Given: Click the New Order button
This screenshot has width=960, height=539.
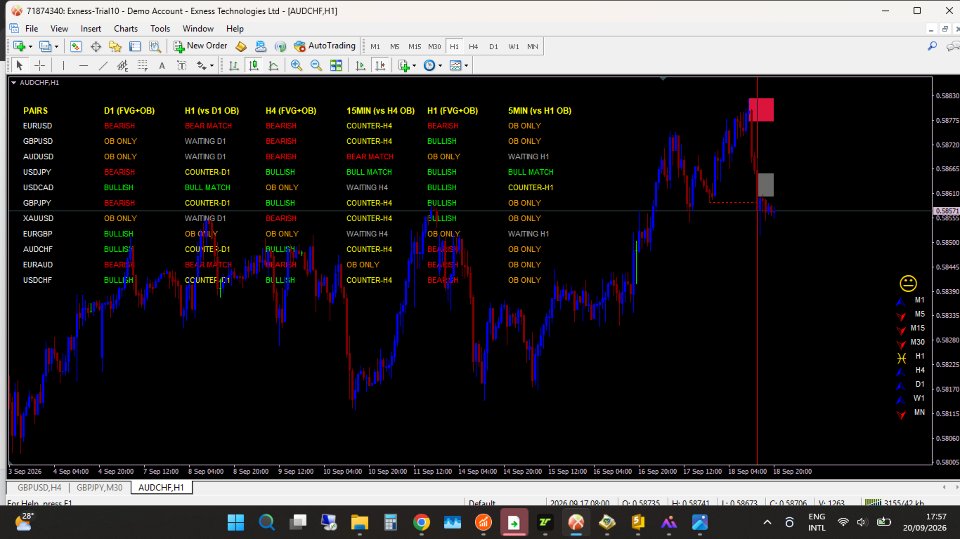Looking at the screenshot, I should coord(200,46).
